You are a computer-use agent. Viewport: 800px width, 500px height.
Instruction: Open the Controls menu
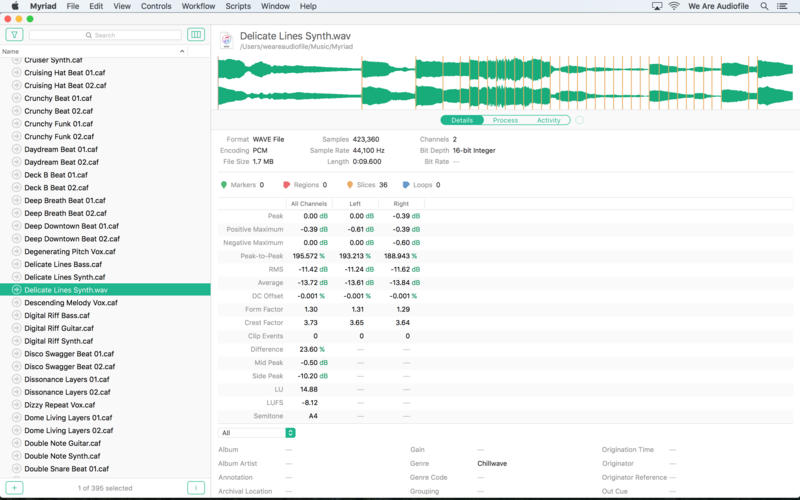tap(156, 6)
